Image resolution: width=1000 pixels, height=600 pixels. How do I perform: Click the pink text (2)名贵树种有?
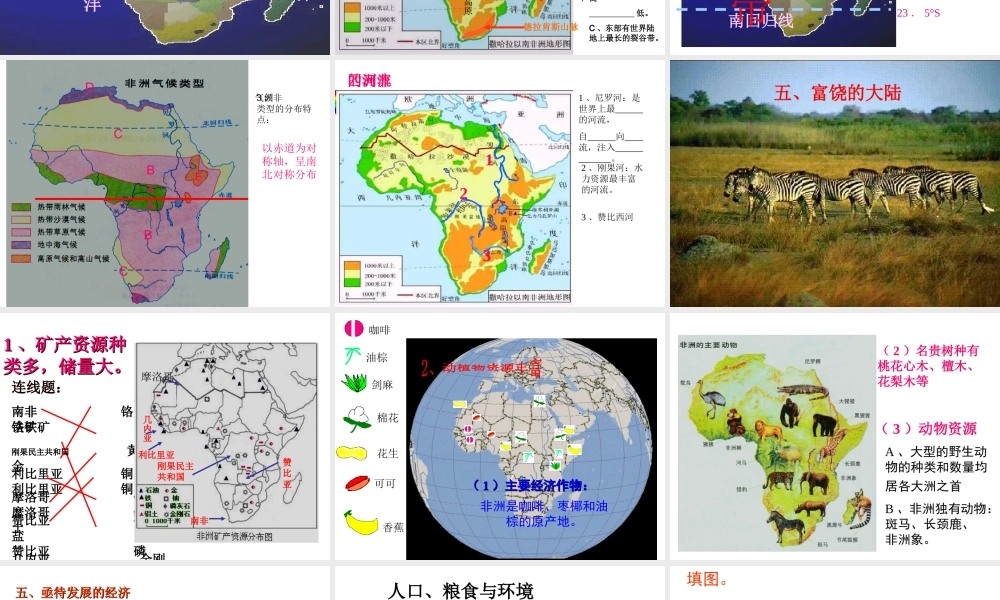tap(930, 351)
